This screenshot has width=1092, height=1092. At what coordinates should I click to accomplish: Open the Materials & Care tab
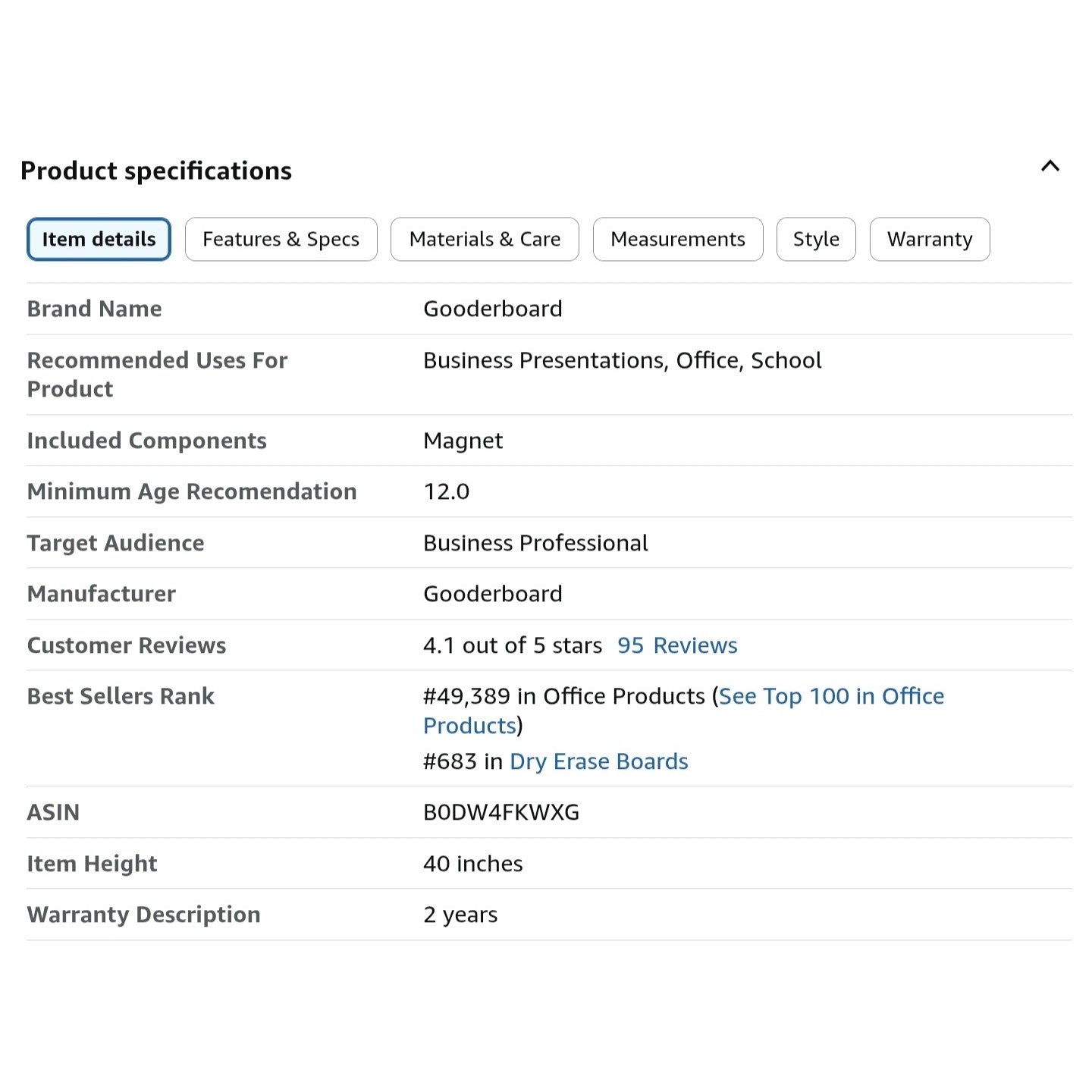click(485, 240)
